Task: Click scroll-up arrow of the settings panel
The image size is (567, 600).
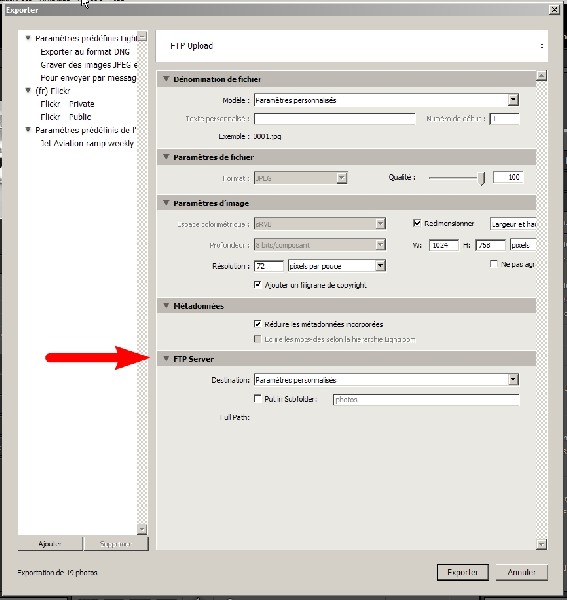Action: [x=541, y=75]
